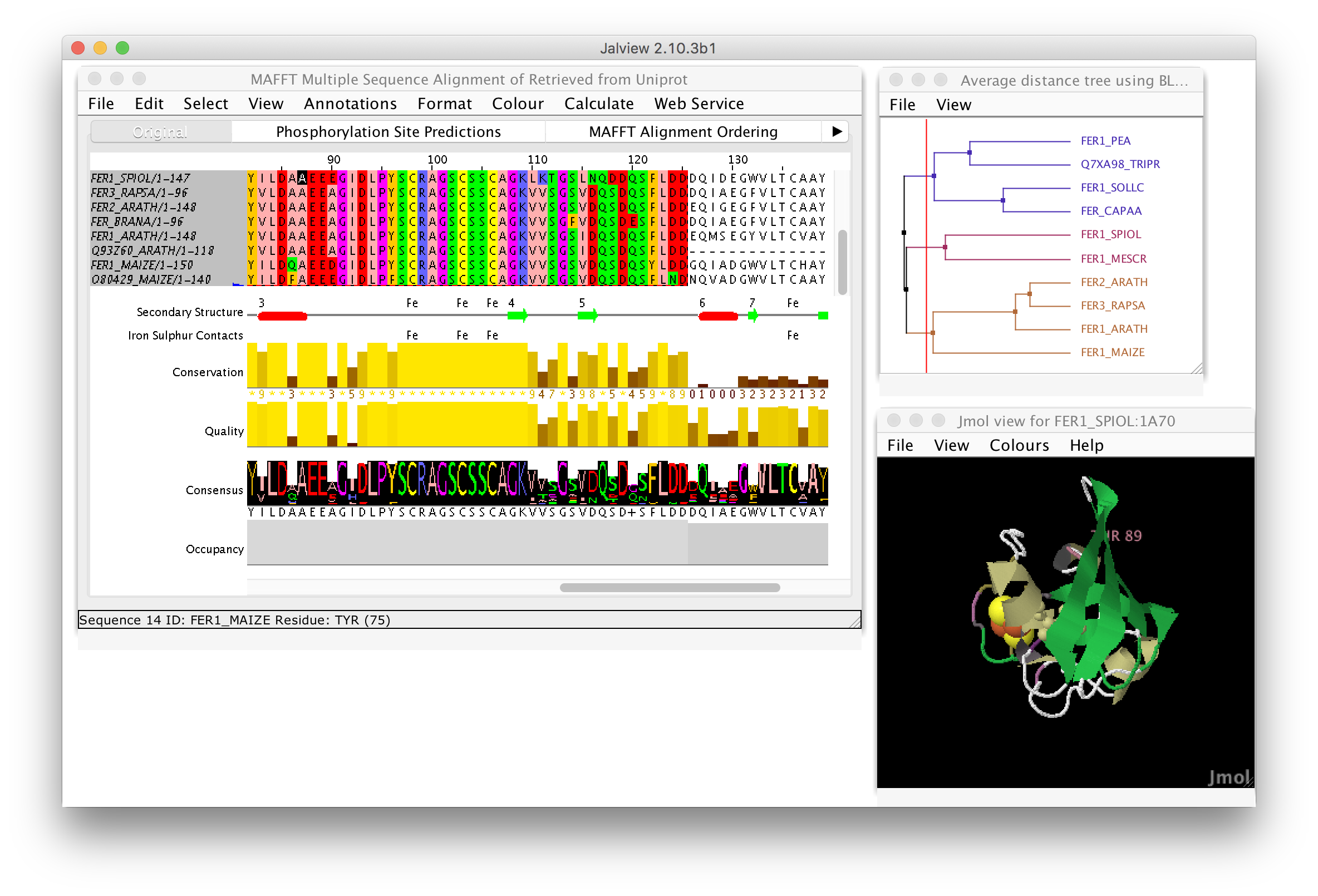The image size is (1318, 896).
Task: Click the Consensus annotation label
Action: (x=214, y=490)
